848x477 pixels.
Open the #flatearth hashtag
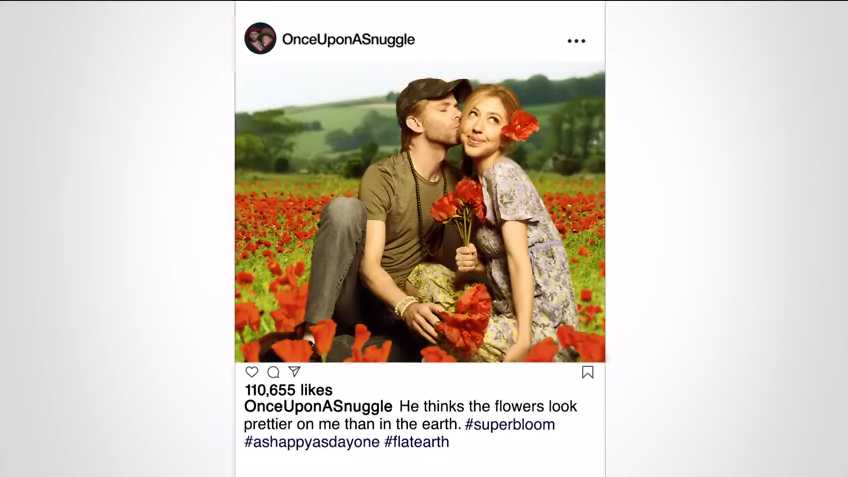(417, 441)
